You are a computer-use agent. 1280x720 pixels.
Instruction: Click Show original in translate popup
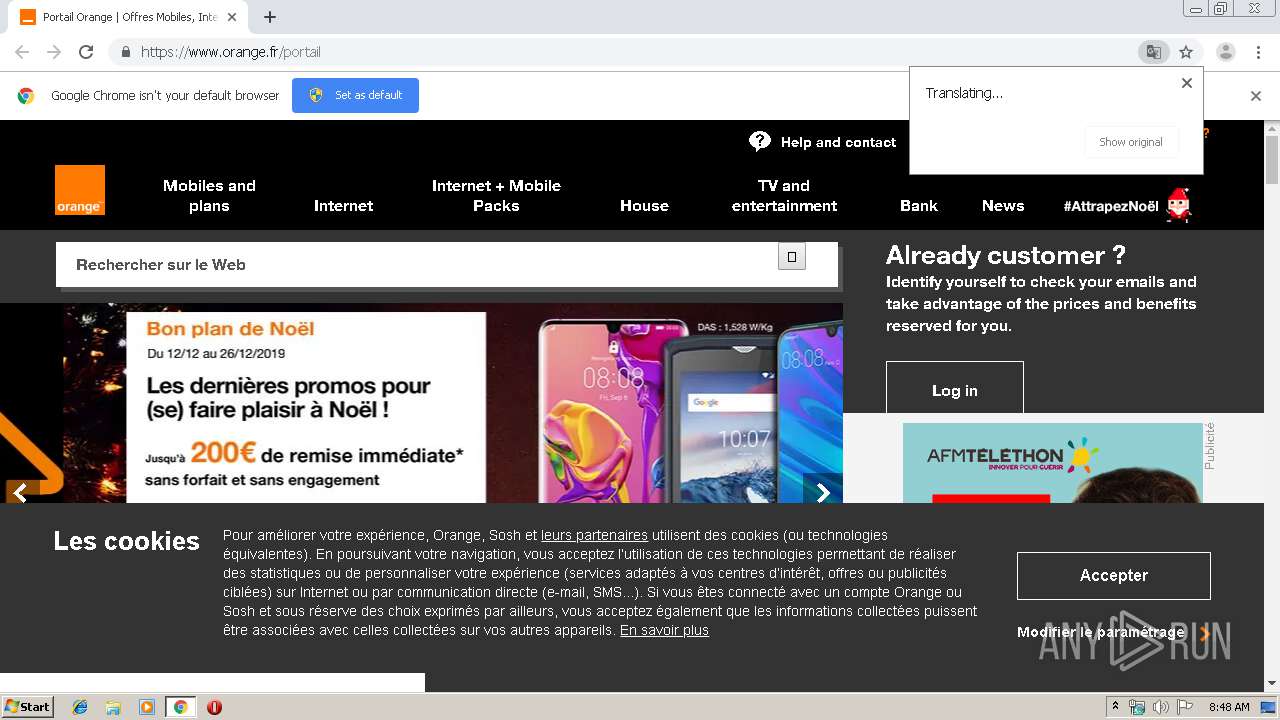click(1131, 142)
